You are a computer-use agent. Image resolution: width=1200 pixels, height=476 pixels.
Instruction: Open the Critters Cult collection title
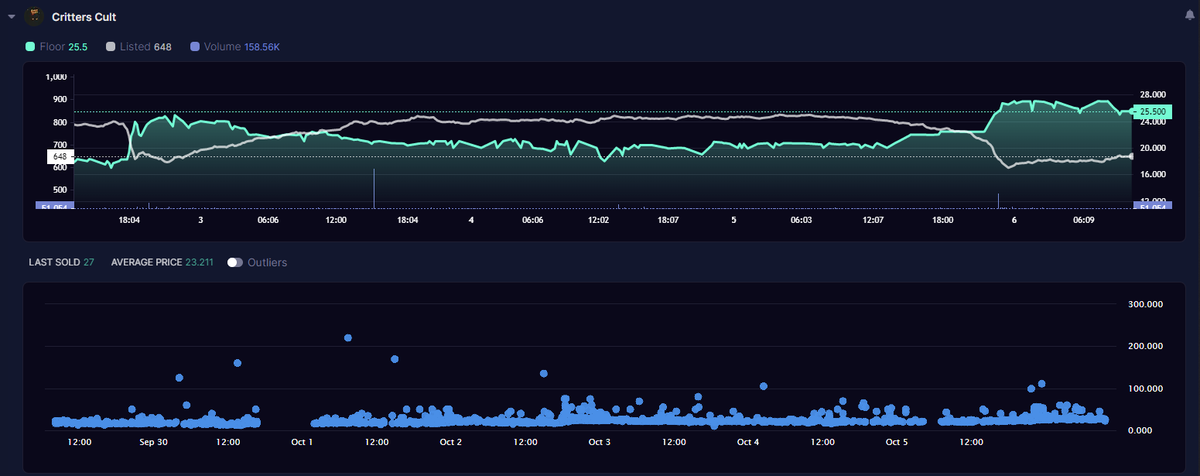[84, 17]
